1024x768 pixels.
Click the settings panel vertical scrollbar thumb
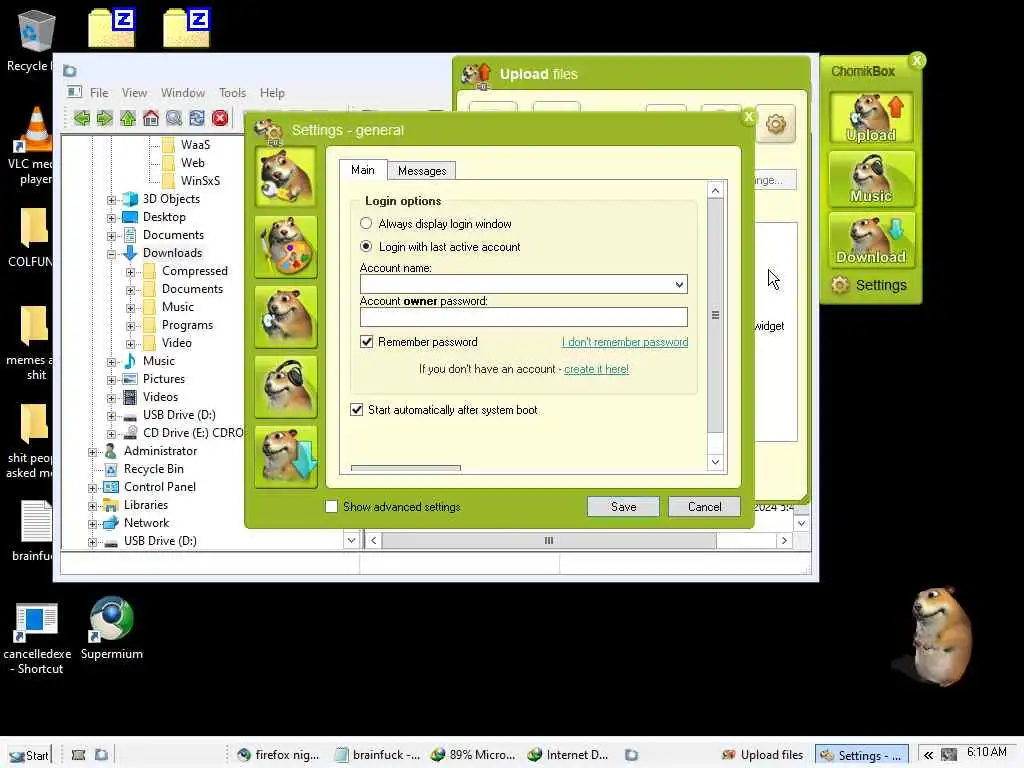tap(716, 315)
